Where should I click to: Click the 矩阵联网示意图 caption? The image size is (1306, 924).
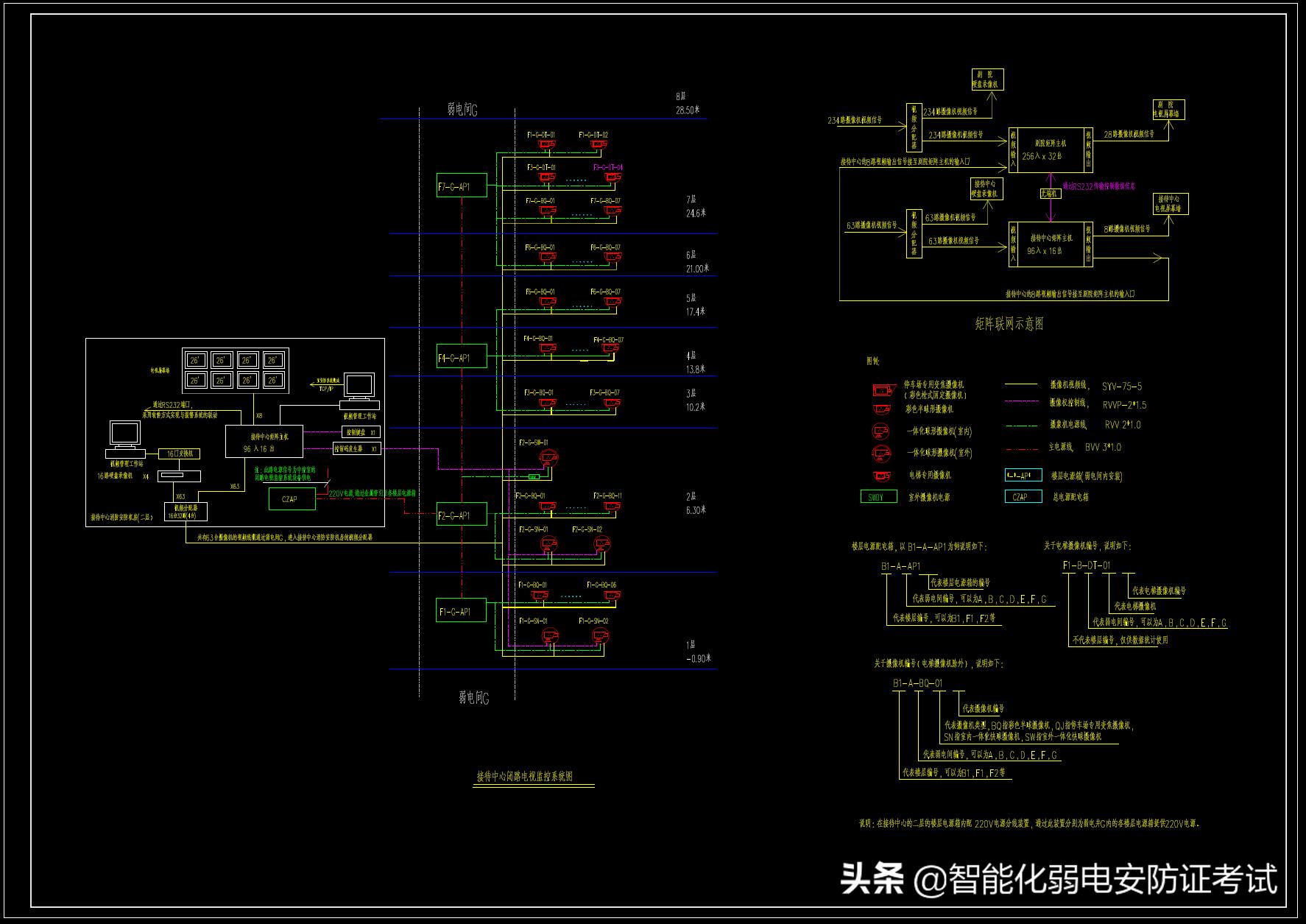(1009, 323)
